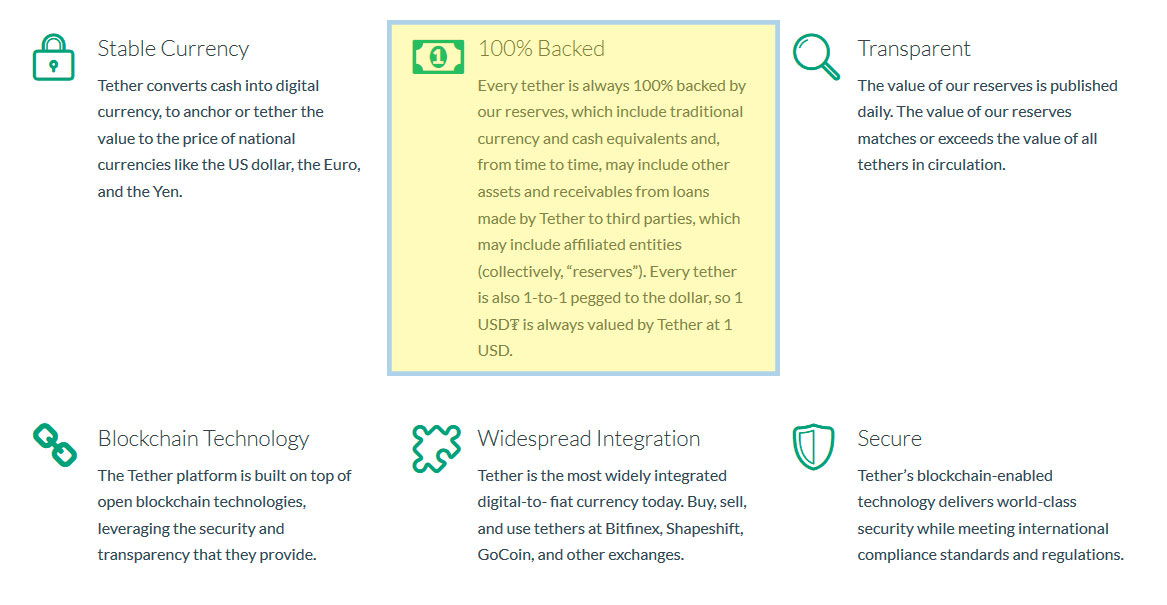The width and height of the screenshot is (1167, 605).
Task: Click the dollar bill icon
Action: pyautogui.click(x=438, y=57)
